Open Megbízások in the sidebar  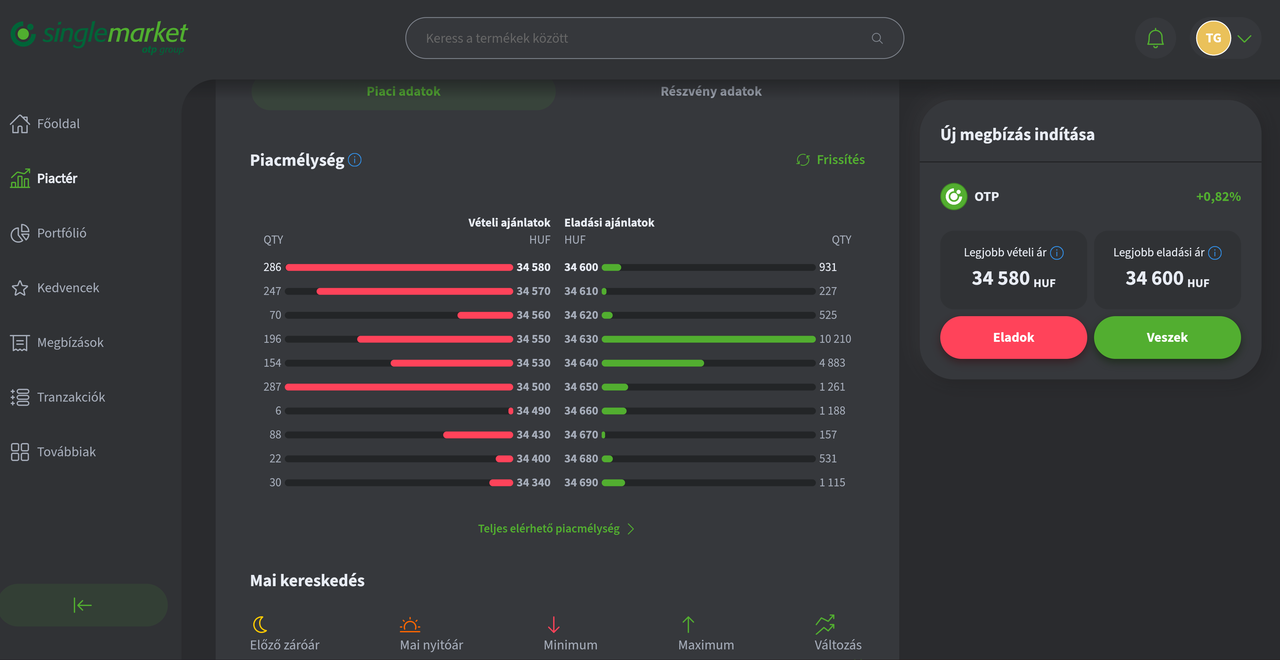(70, 343)
